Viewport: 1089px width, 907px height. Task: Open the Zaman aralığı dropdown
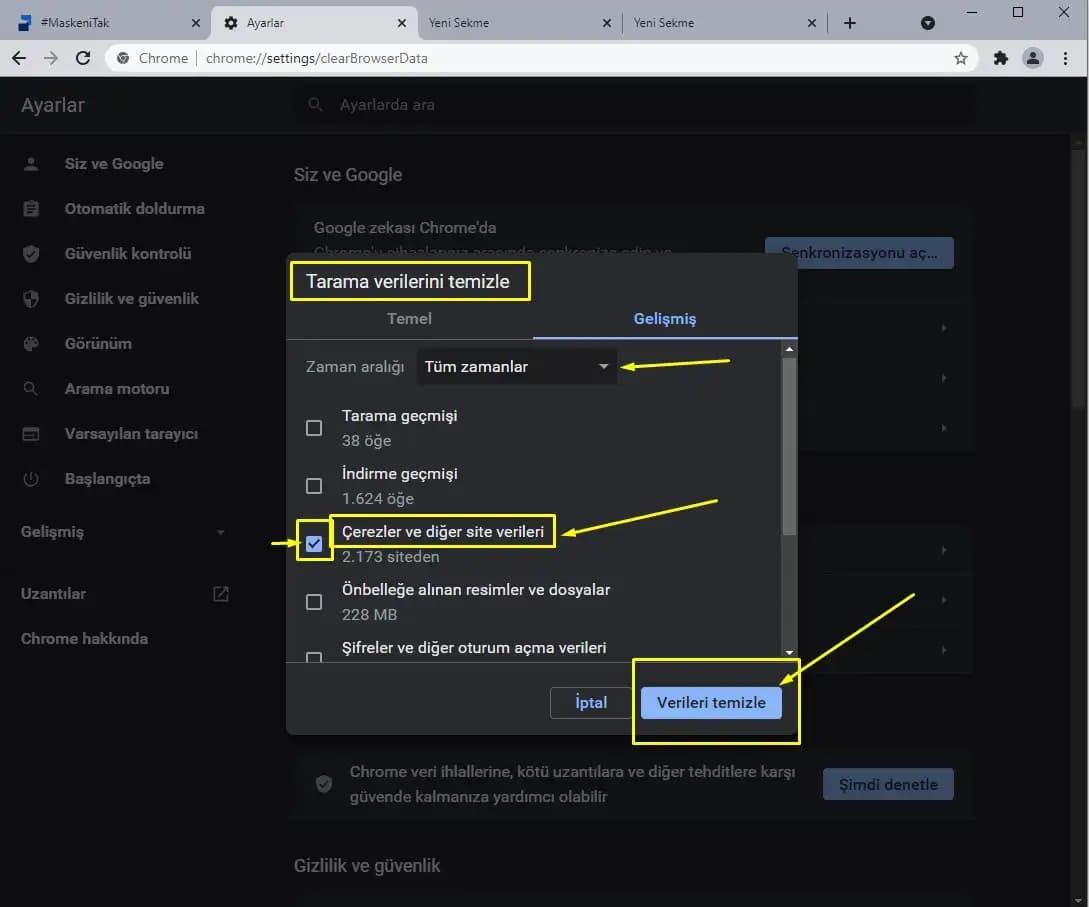click(x=516, y=367)
